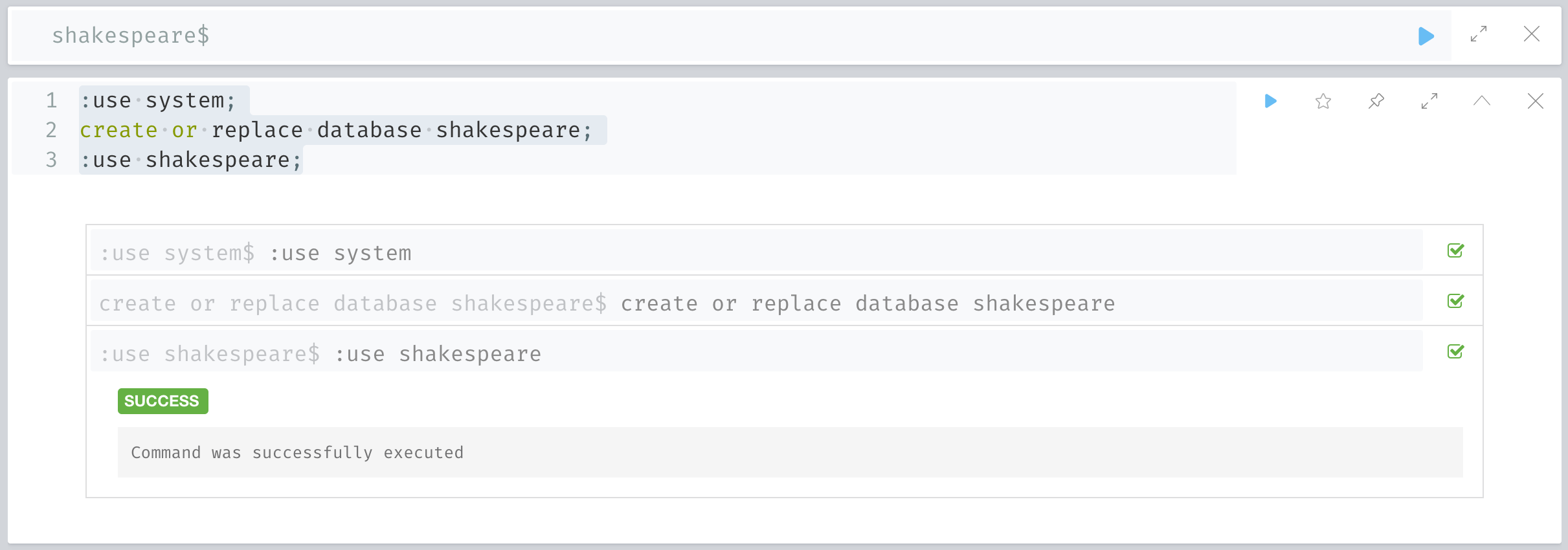Click line number 2 in the gutter

tap(51, 130)
